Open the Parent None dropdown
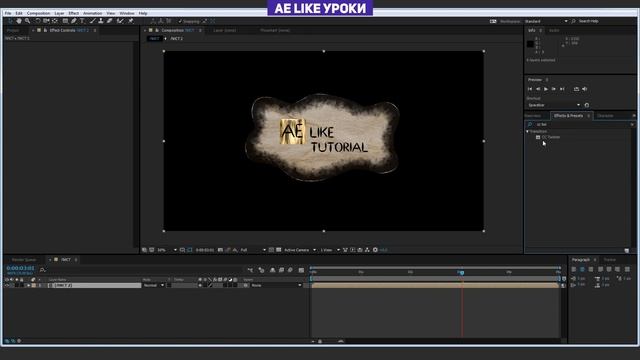This screenshot has width=640, height=360. point(276,285)
